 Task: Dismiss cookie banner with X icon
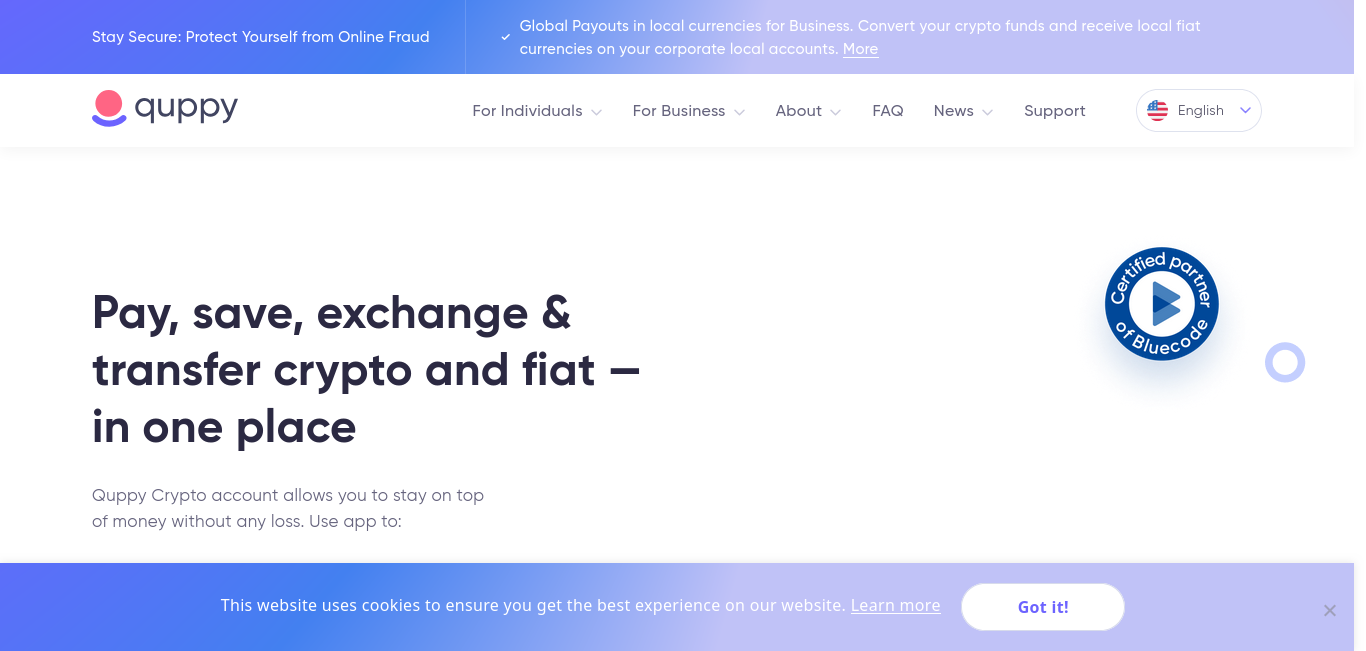1329,610
